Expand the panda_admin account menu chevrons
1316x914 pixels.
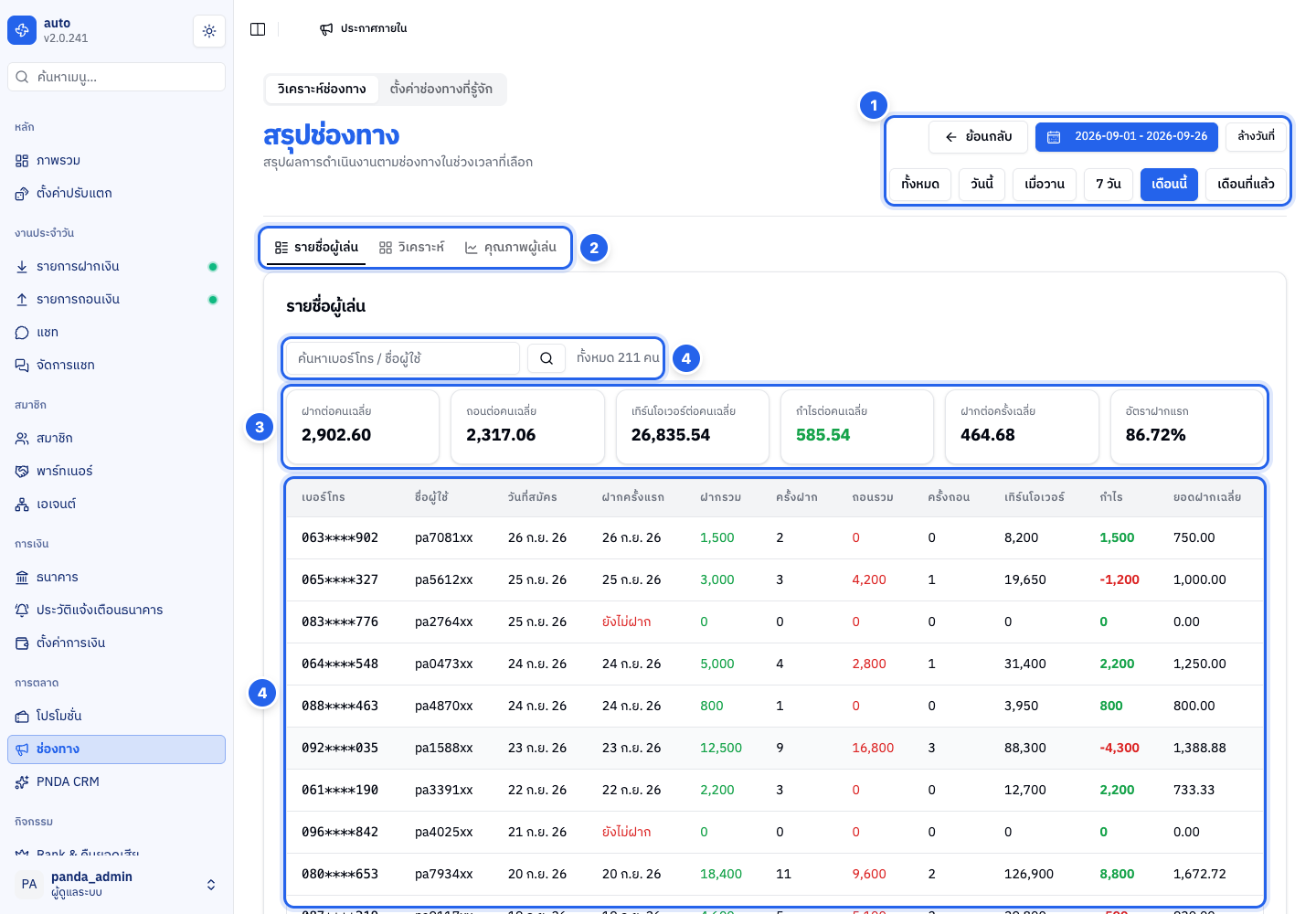(211, 885)
